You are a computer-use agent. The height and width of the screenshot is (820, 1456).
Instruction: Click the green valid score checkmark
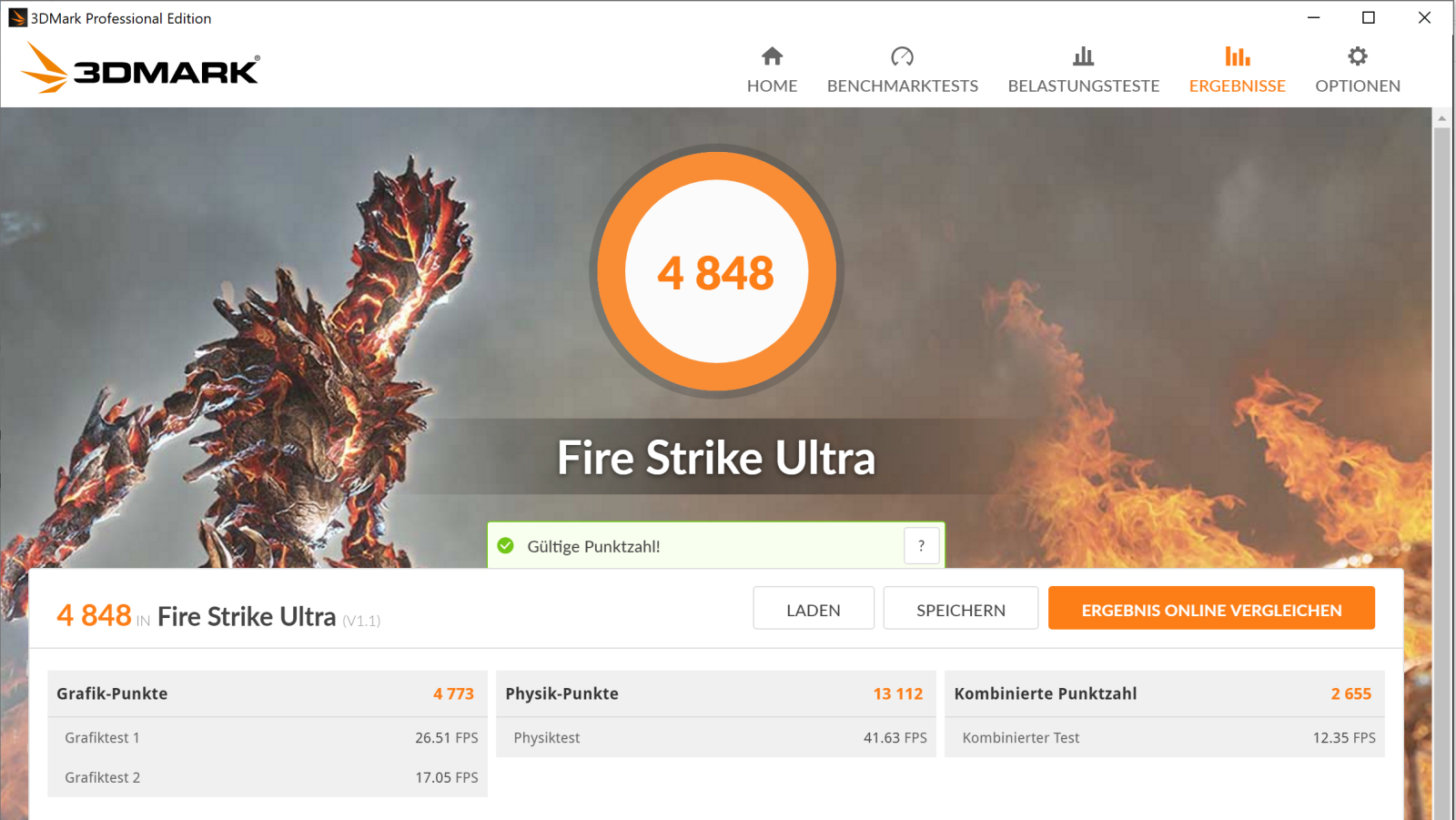coord(506,546)
